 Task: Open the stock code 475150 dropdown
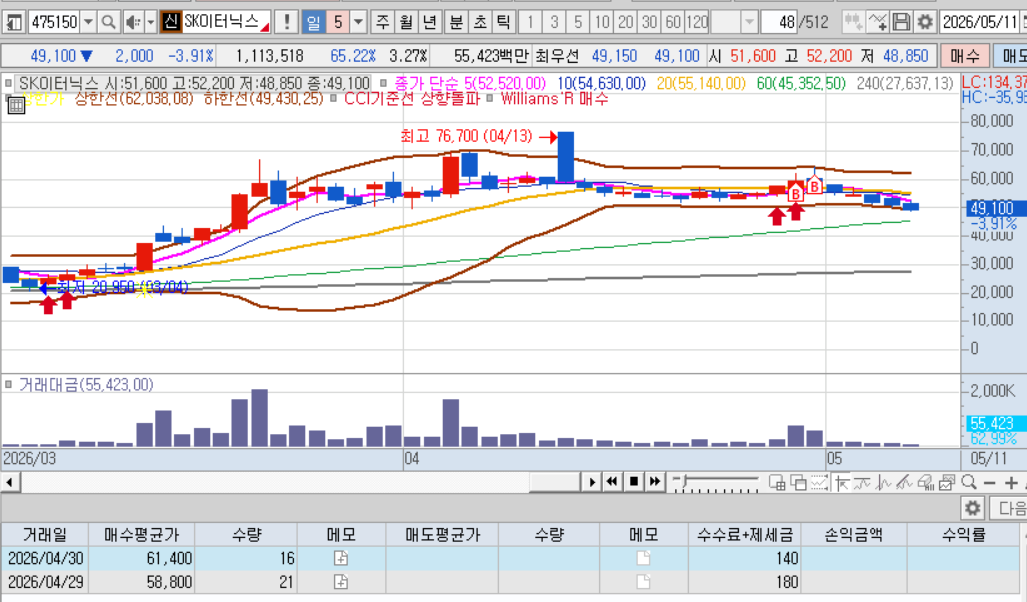[x=88, y=22]
